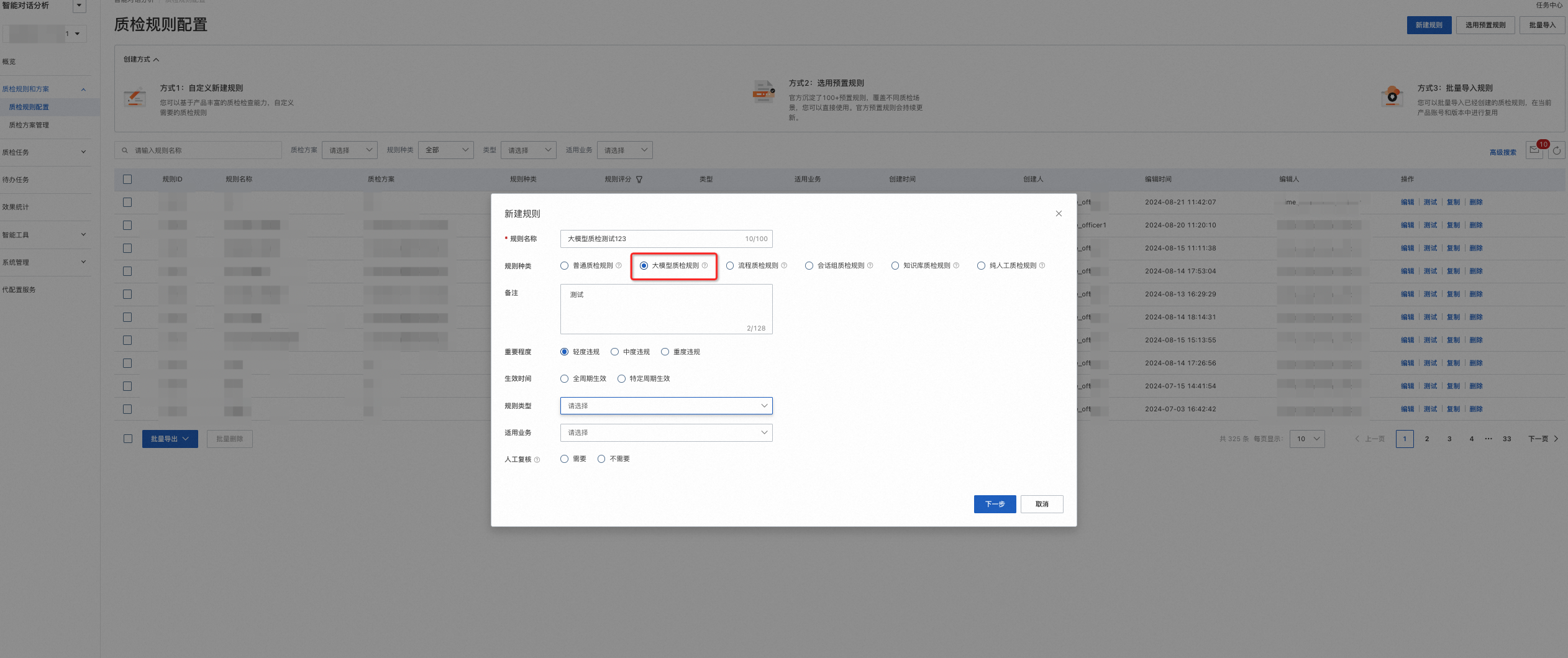Click the help icon next to 知识库质检规则
Screen dimensions: 1568x658
(x=956, y=265)
